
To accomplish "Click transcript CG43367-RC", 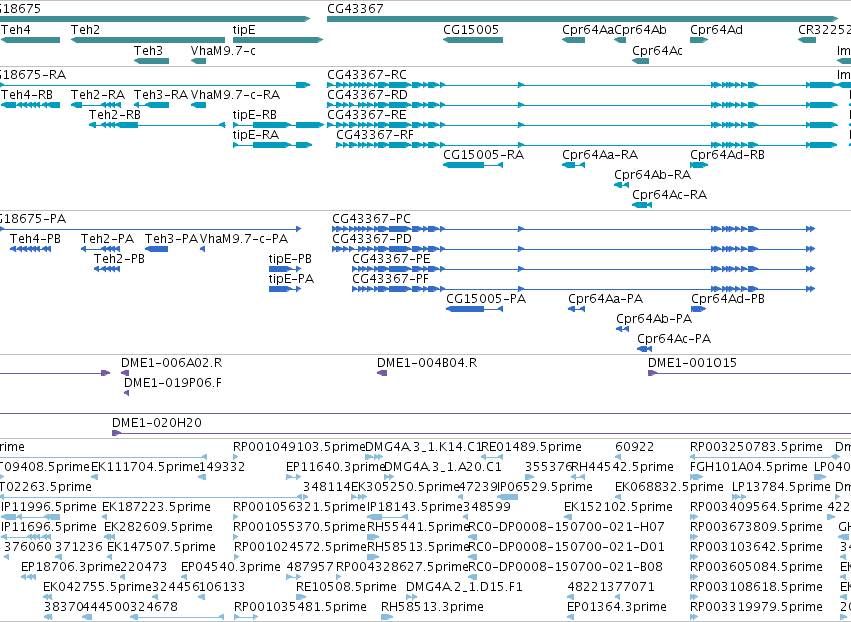I will 583,85.
